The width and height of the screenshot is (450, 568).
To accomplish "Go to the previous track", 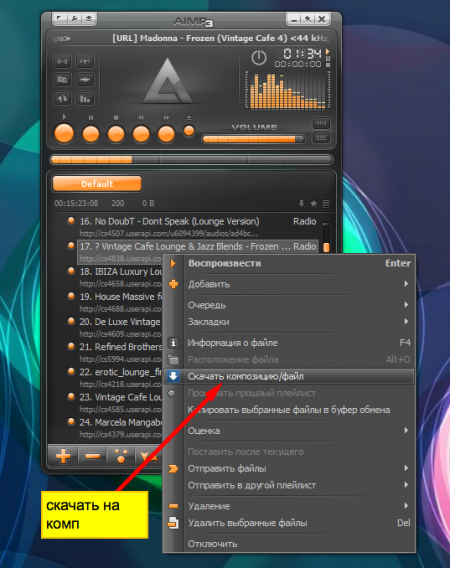I will coord(141,134).
